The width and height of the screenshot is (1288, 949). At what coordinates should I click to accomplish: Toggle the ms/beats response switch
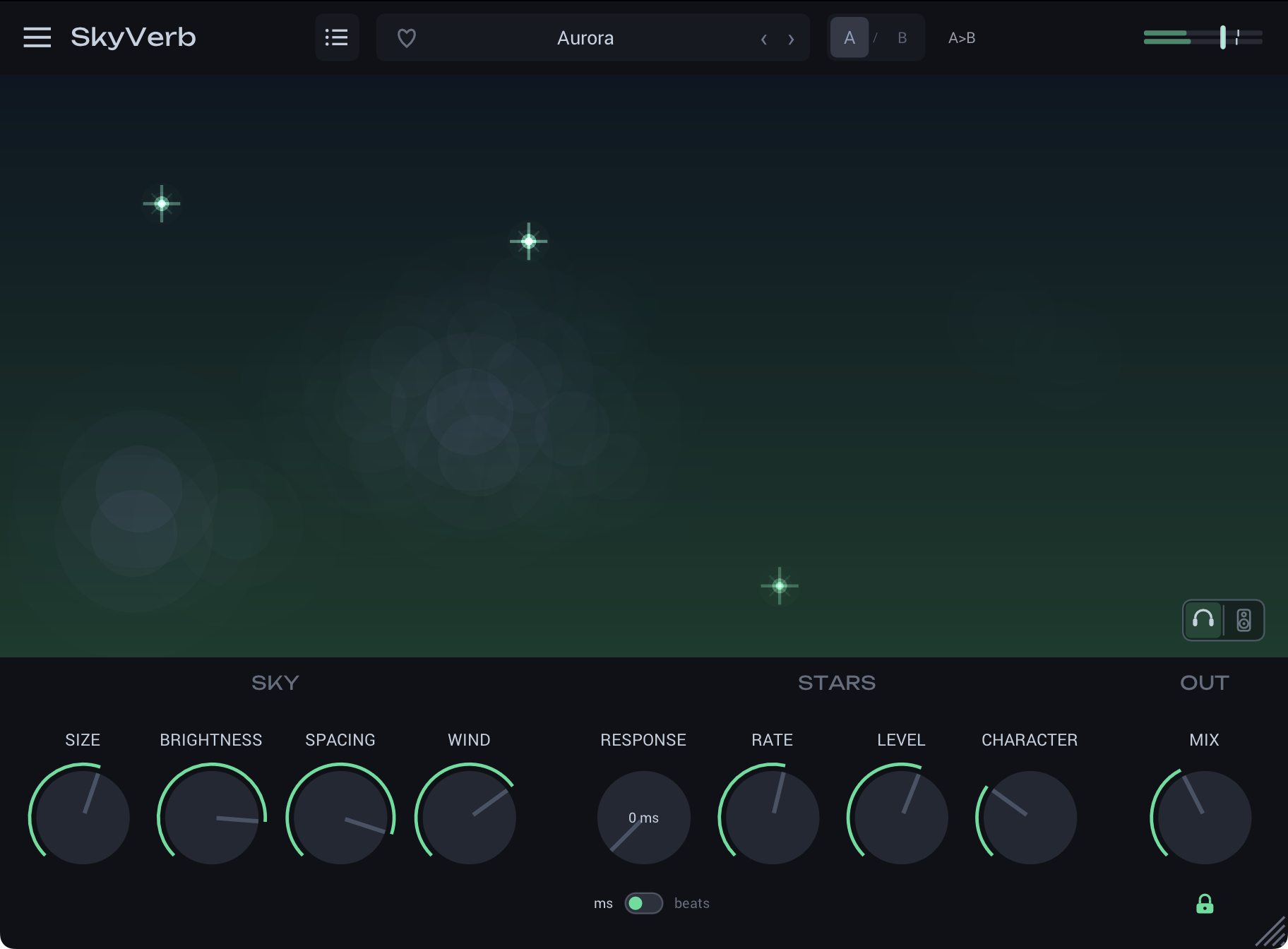pyautogui.click(x=643, y=903)
